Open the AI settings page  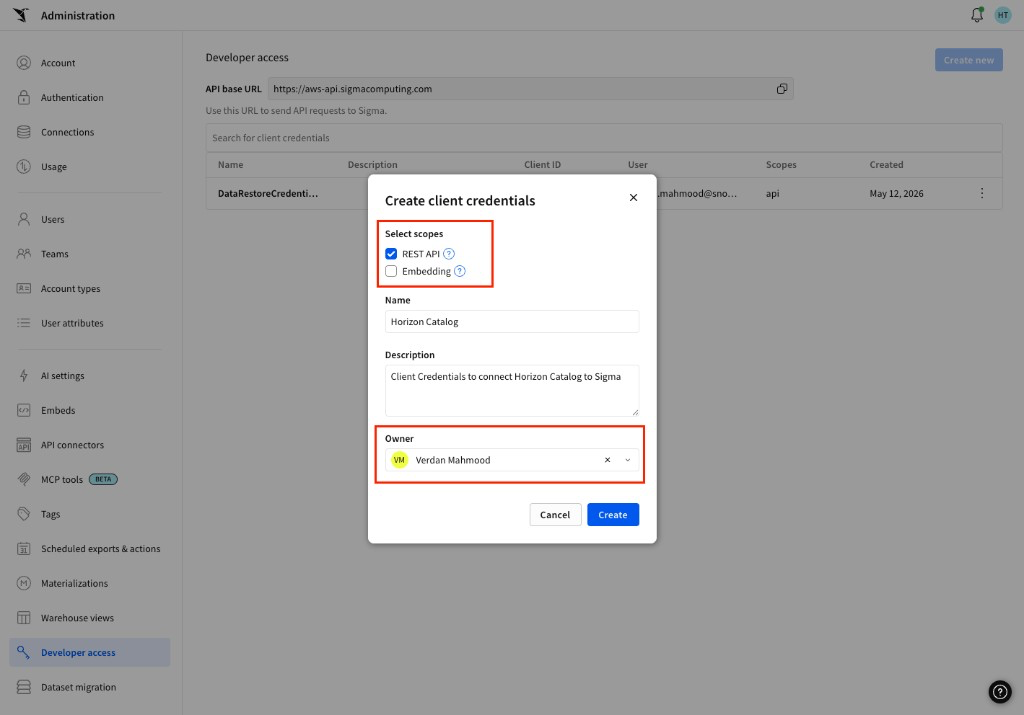click(x=63, y=375)
